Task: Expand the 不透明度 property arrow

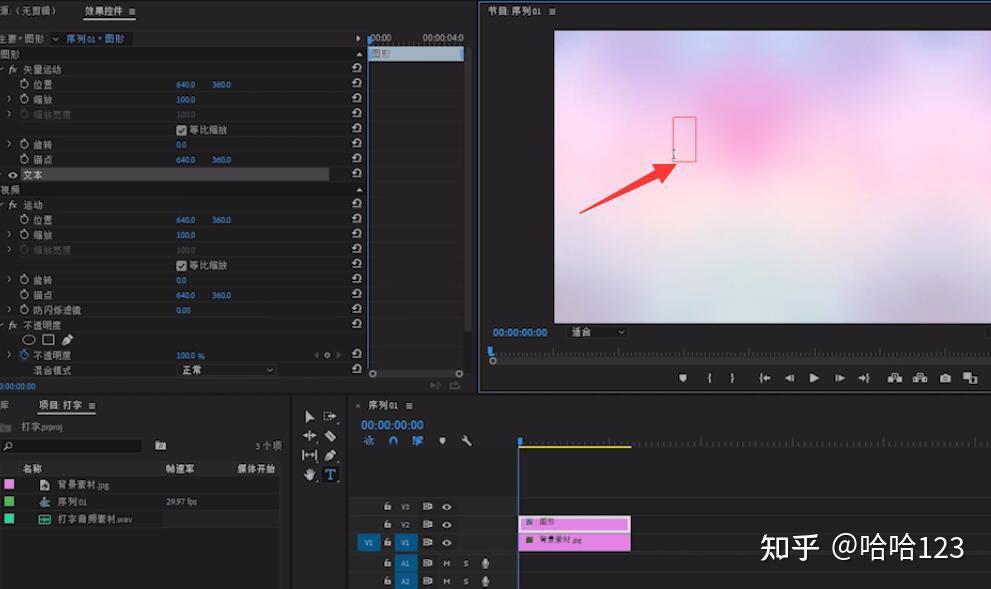Action: (9, 355)
